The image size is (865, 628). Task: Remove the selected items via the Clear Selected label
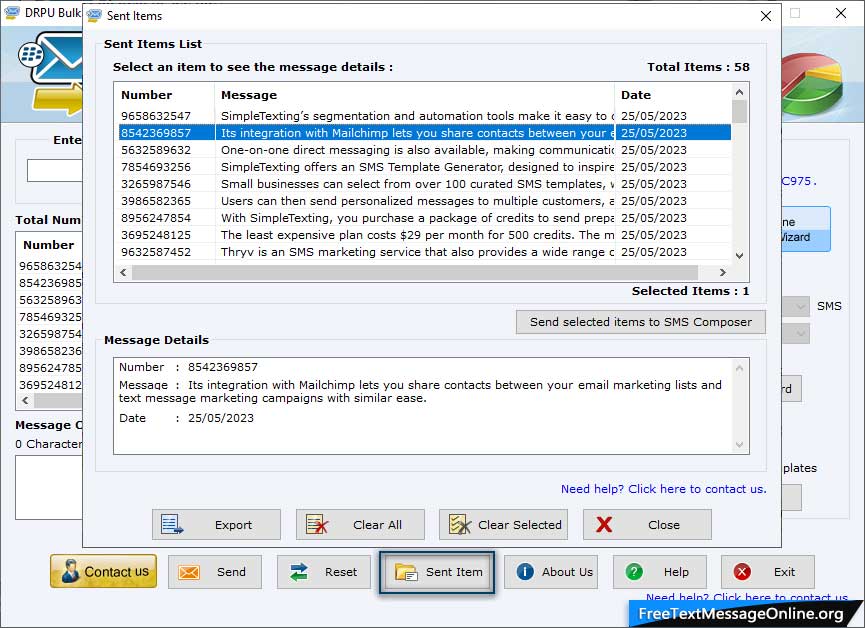520,525
